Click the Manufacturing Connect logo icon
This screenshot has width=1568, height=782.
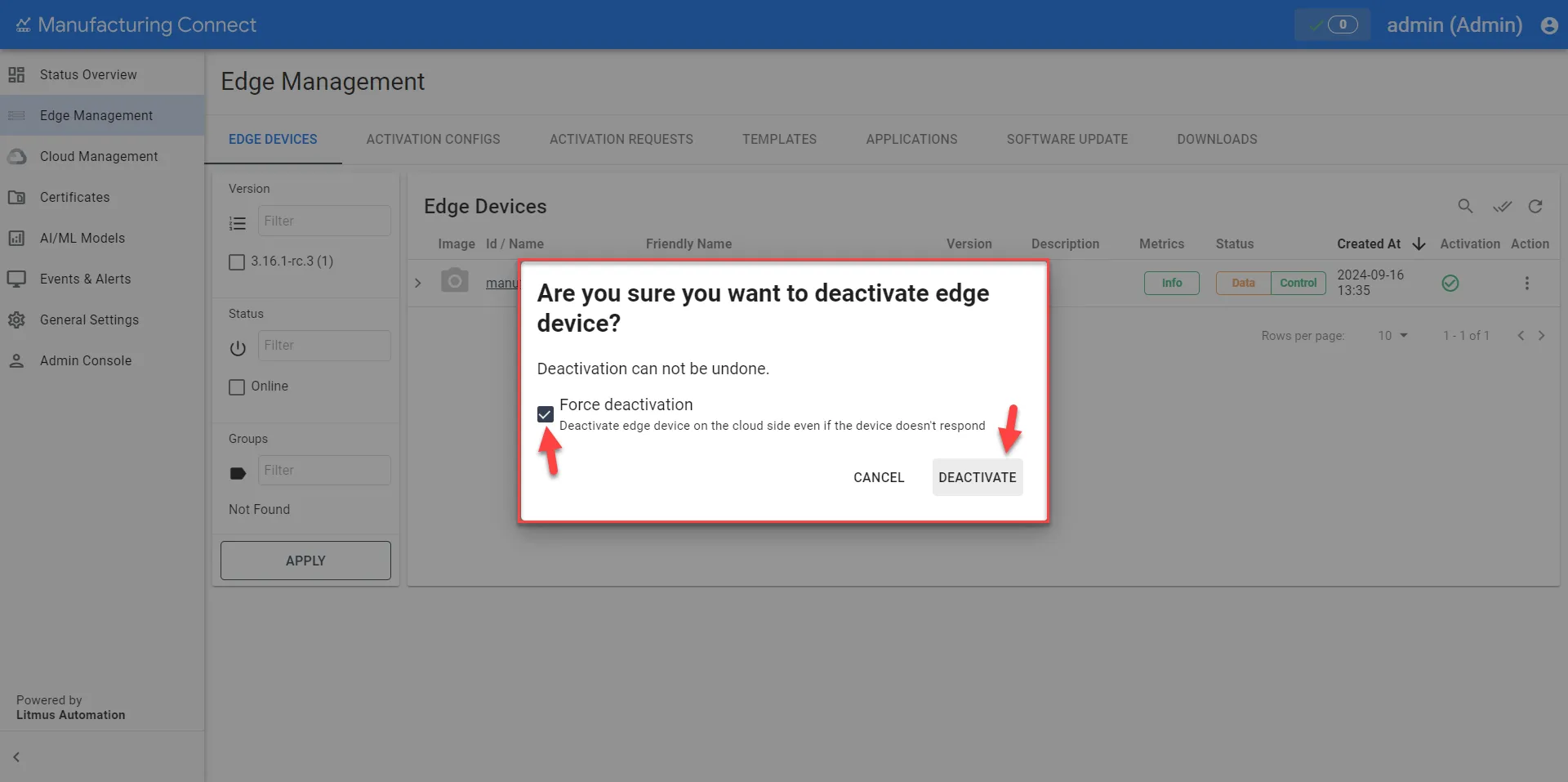pyautogui.click(x=23, y=25)
